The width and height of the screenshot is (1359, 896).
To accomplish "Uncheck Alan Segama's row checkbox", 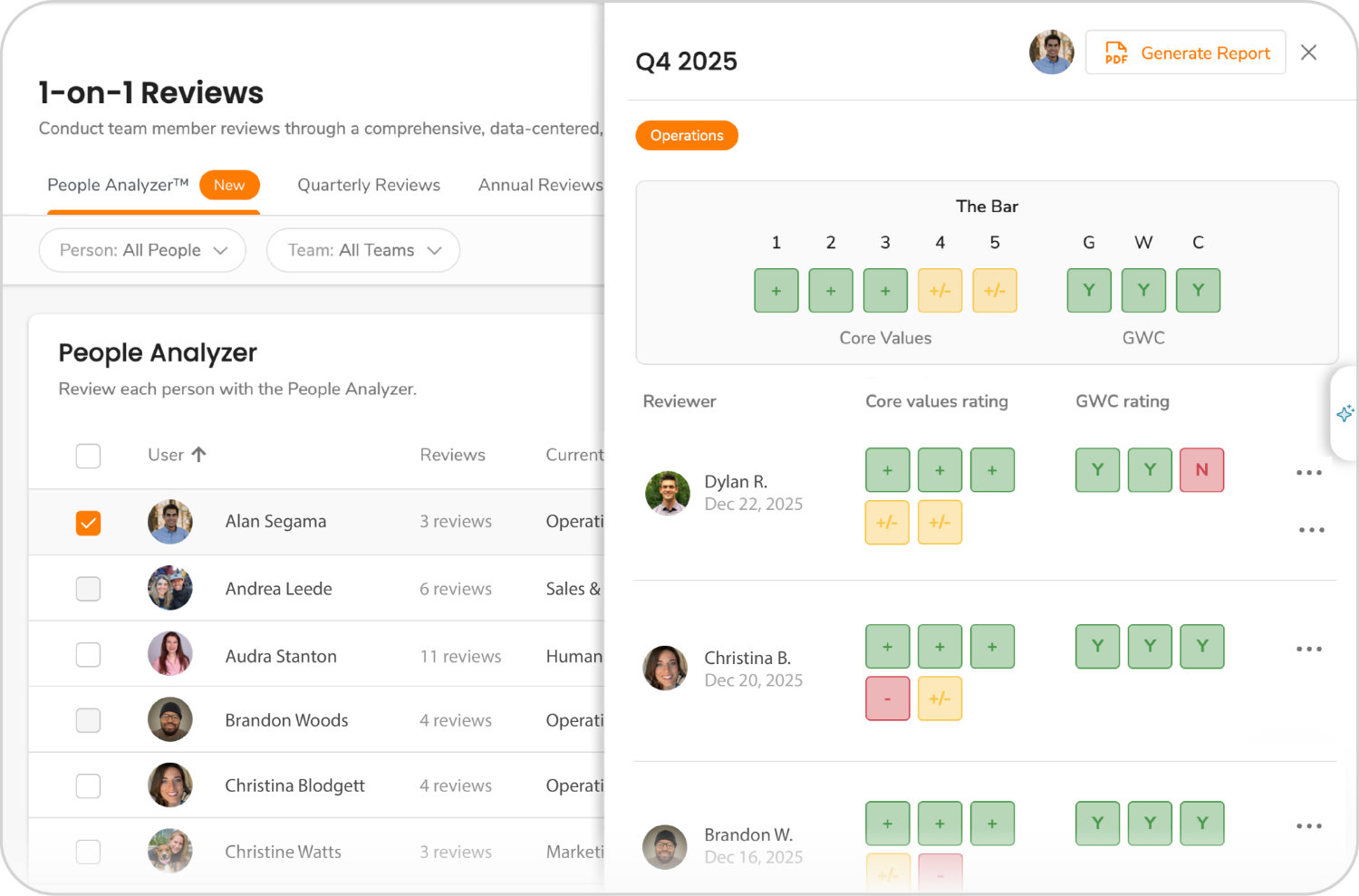I will [88, 522].
